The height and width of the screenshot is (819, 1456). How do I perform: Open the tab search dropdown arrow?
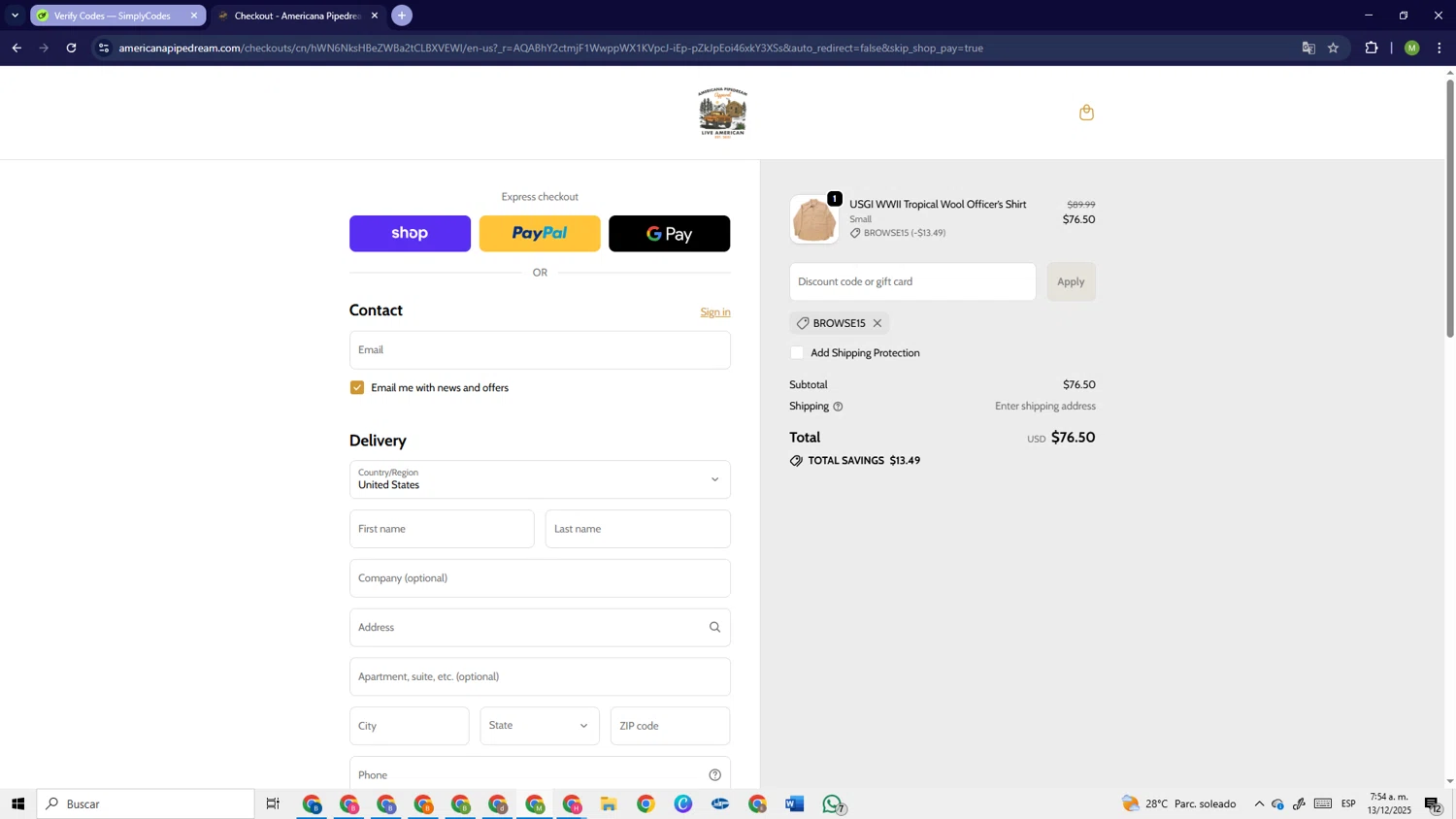(15, 16)
